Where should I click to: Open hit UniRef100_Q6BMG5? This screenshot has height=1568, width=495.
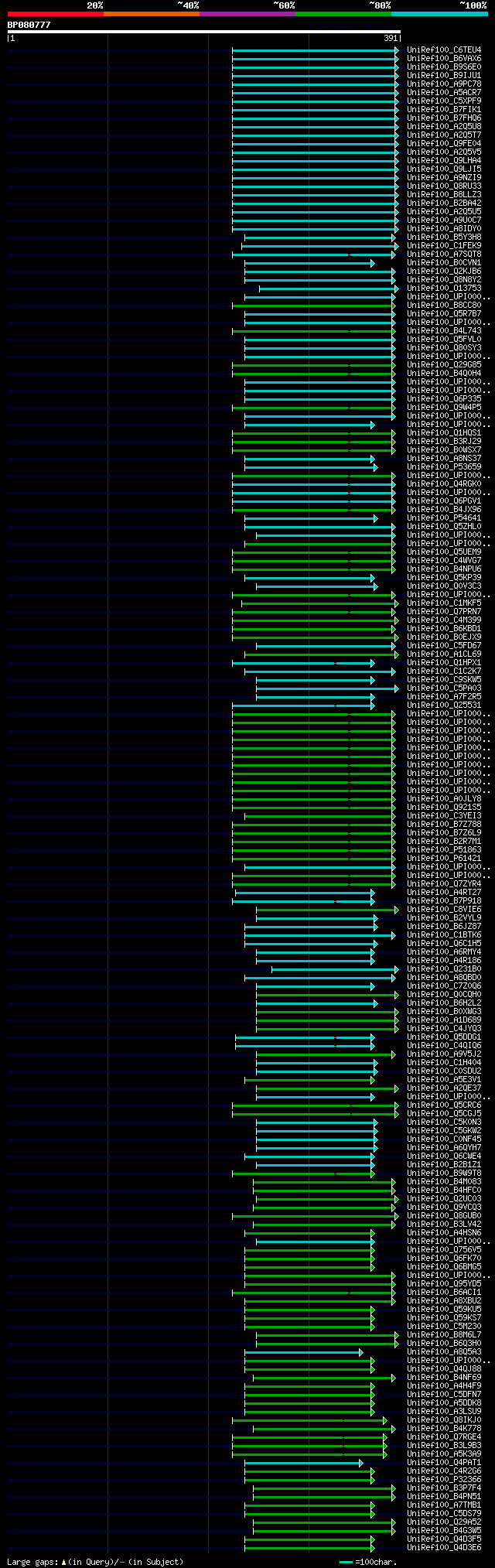pos(444,1267)
